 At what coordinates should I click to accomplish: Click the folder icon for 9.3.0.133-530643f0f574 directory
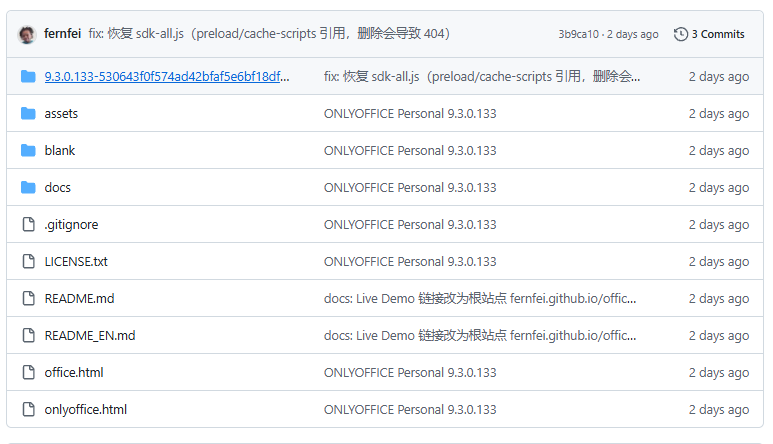point(28,76)
